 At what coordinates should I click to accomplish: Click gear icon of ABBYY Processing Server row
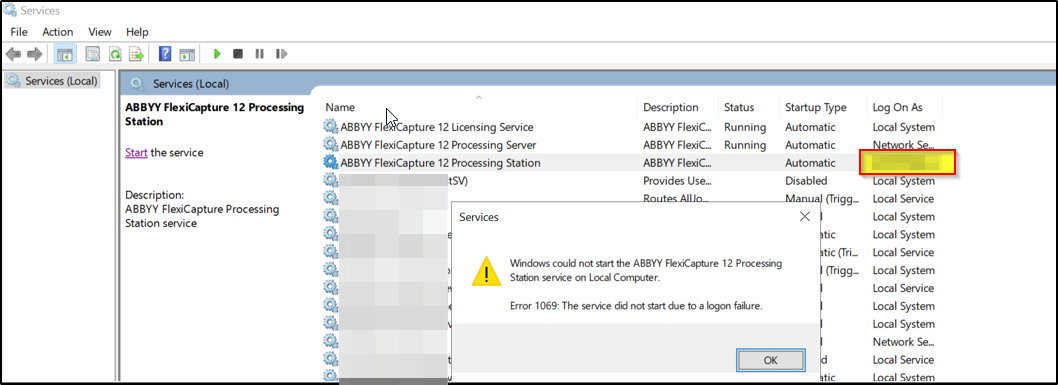pyautogui.click(x=331, y=144)
